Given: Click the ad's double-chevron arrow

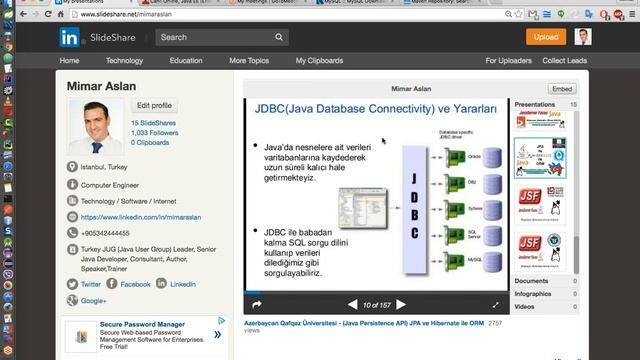Looking at the screenshot, I should pyautogui.click(x=218, y=335).
